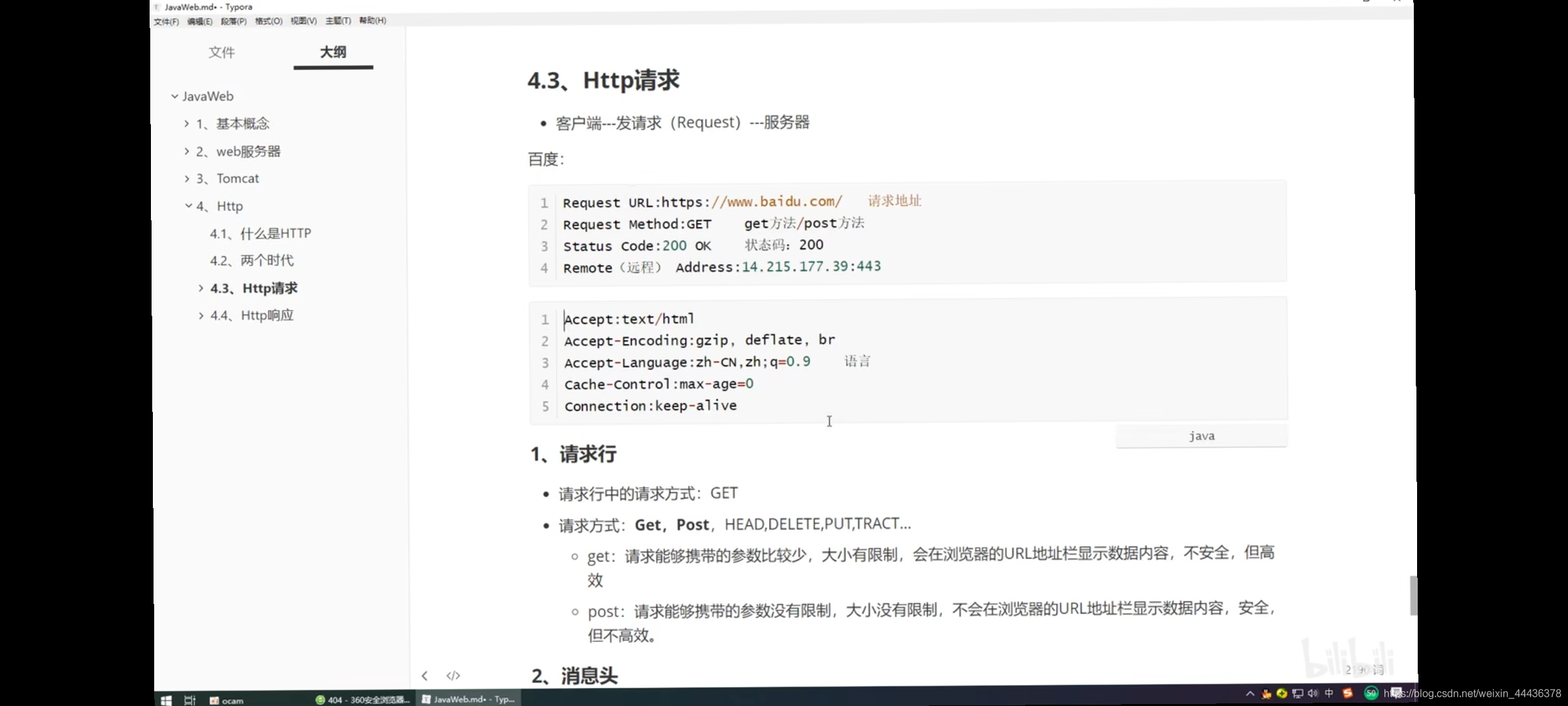
Task: Toggle the JavaWeb root node
Action: pos(174,96)
